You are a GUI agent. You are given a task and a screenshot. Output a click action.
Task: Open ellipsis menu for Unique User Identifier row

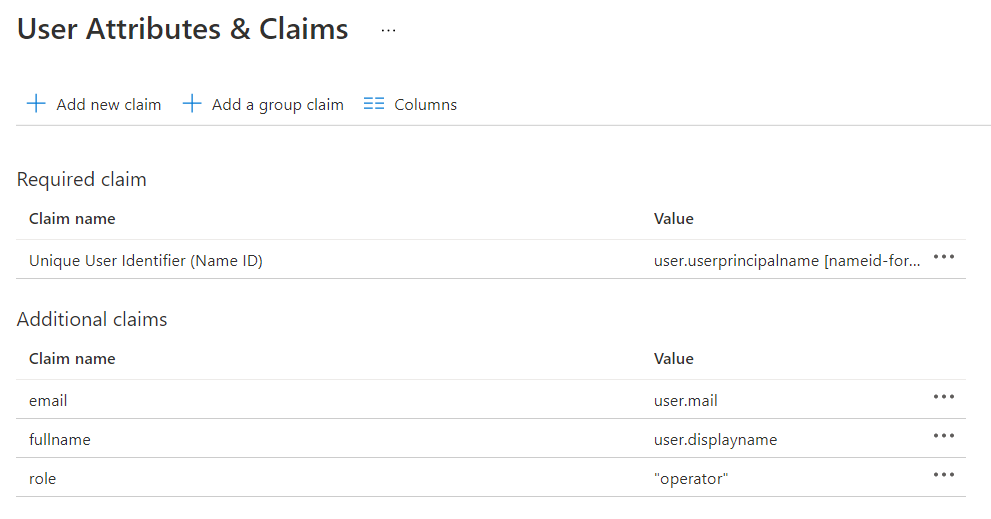(943, 257)
